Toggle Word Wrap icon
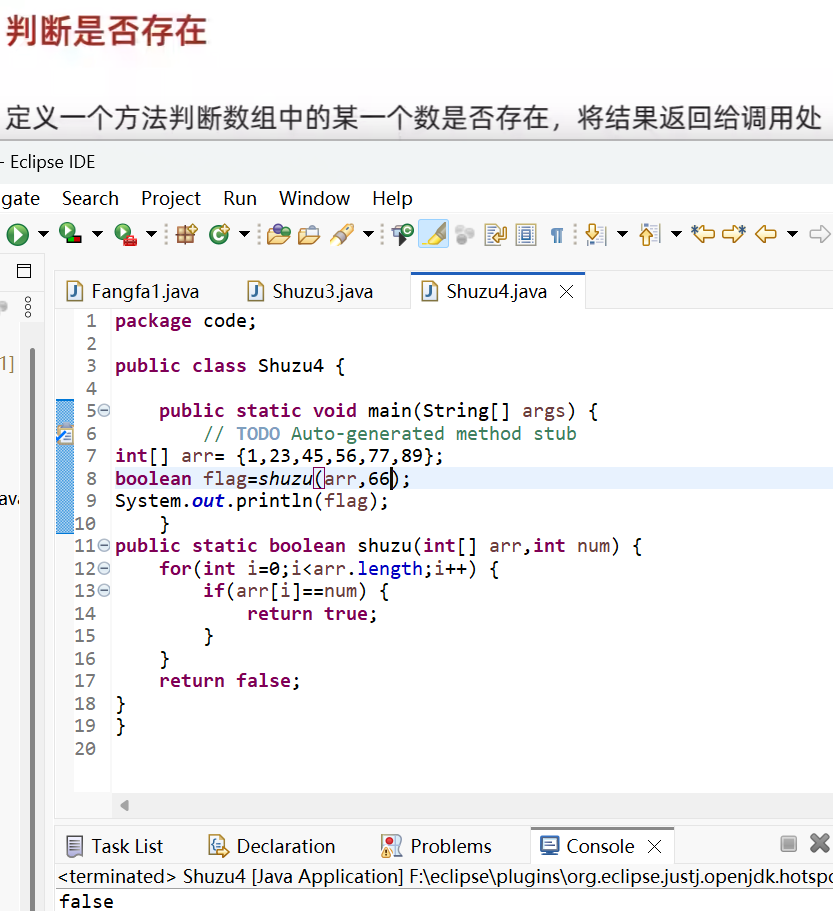This screenshot has height=911, width=833. (x=496, y=235)
